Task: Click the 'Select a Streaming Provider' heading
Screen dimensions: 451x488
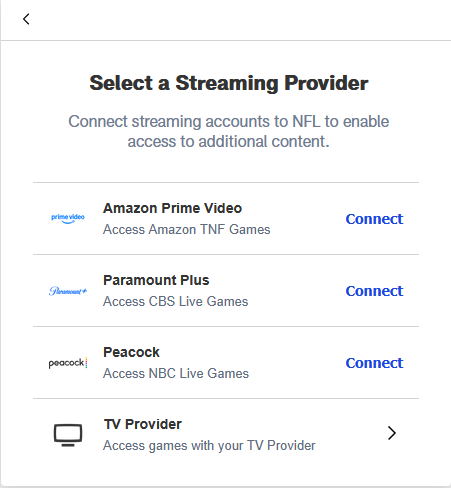Action: pyautogui.click(x=229, y=83)
